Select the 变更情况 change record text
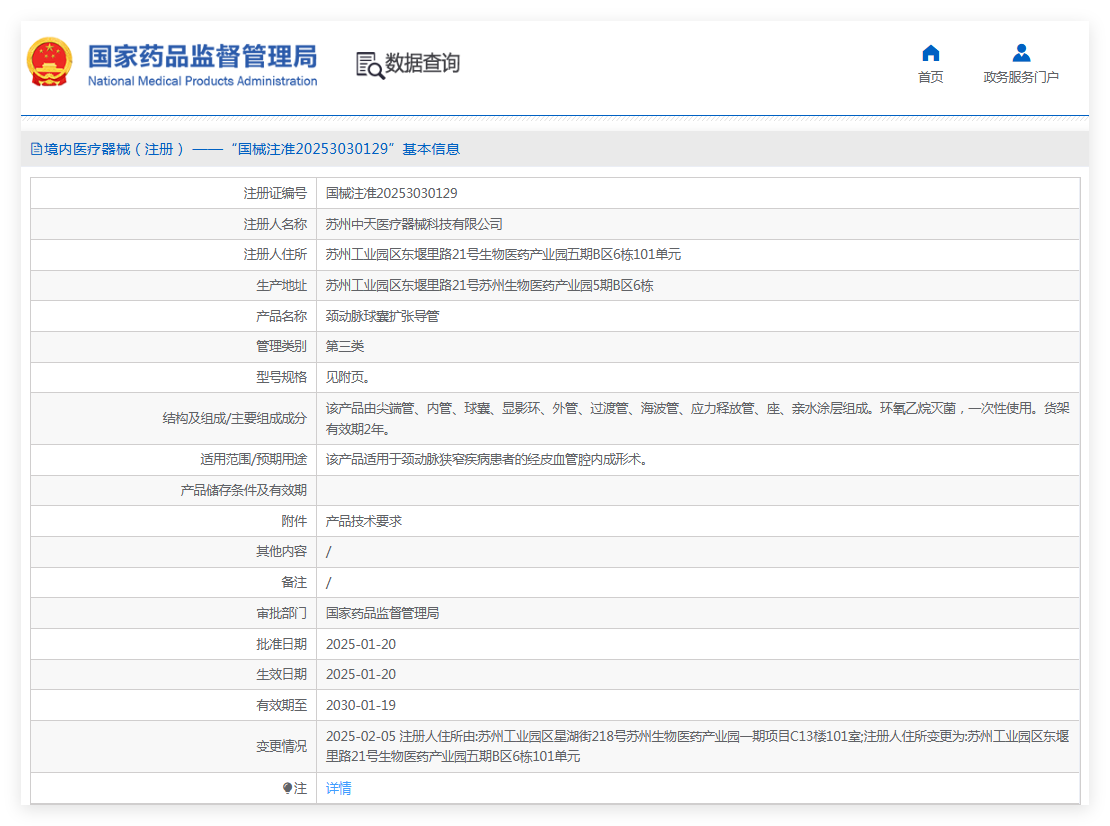Image resolution: width=1110 pixels, height=826 pixels. click(697, 746)
